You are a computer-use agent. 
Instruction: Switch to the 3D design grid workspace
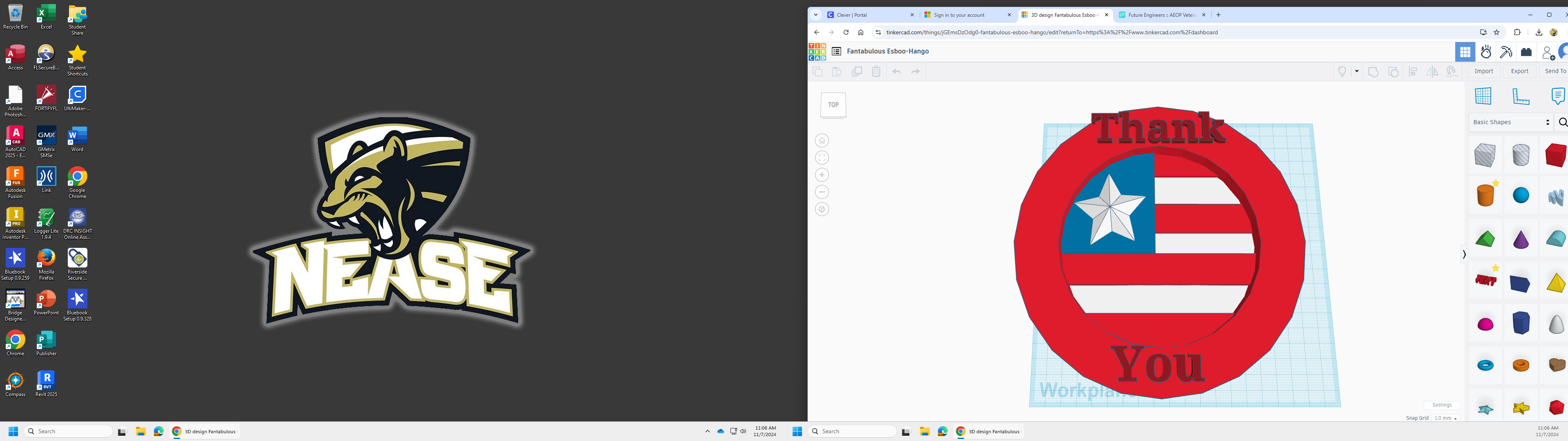(x=1465, y=52)
